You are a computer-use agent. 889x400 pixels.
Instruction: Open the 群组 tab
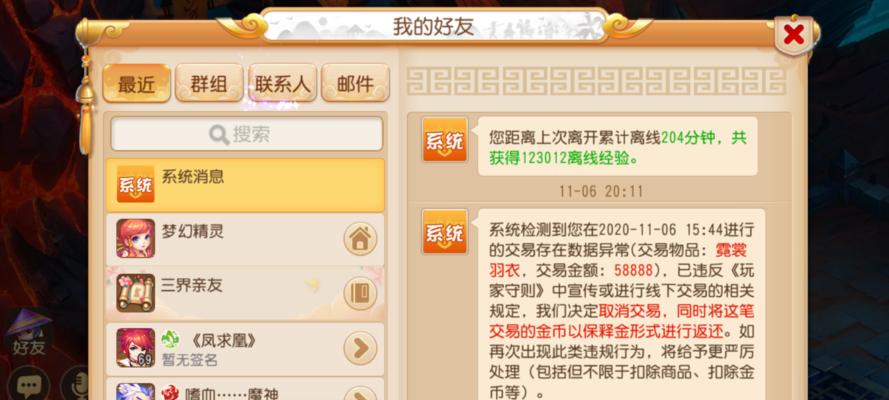coord(209,83)
